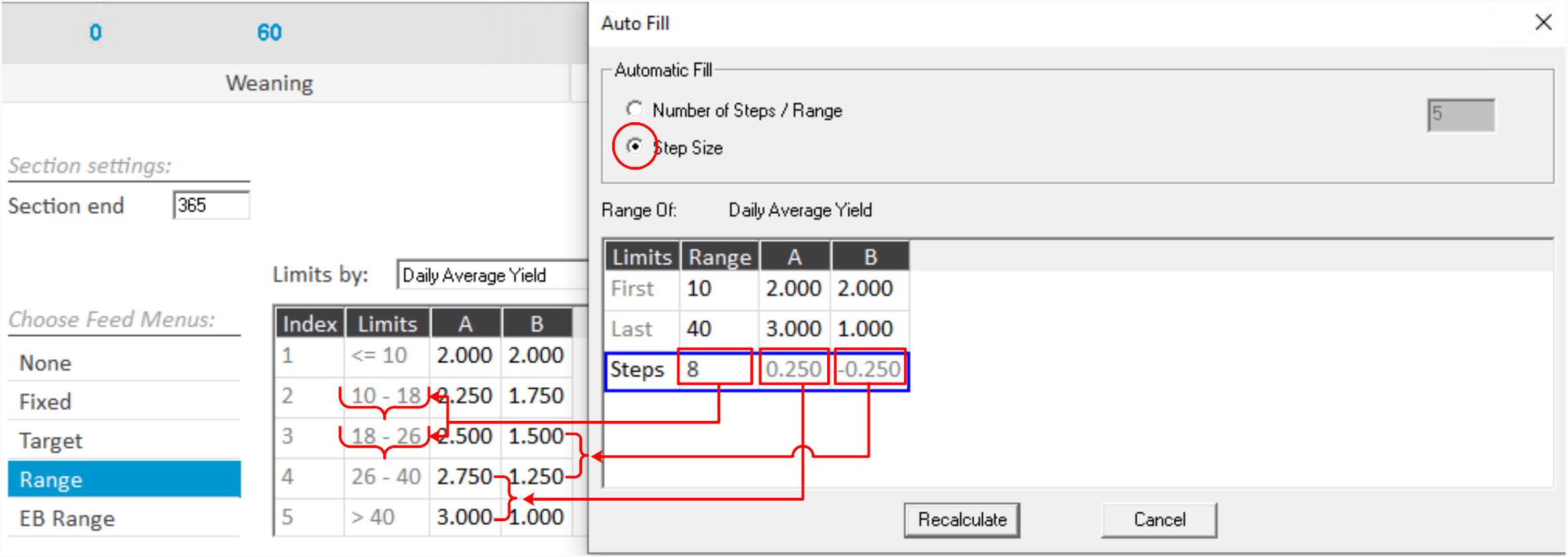
Task: Click the number of steps field
Action: [x=1460, y=115]
